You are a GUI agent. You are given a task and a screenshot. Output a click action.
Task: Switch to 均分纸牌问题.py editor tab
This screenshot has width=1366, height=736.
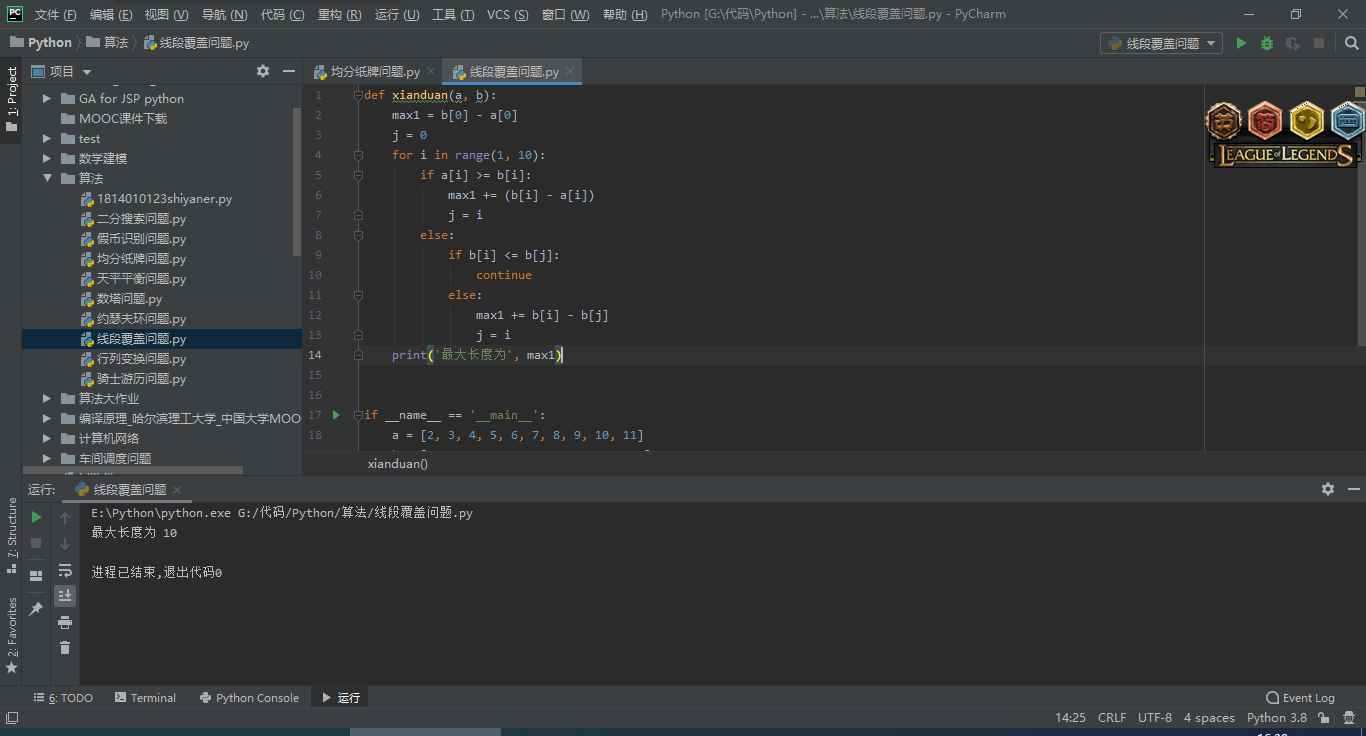tap(375, 72)
